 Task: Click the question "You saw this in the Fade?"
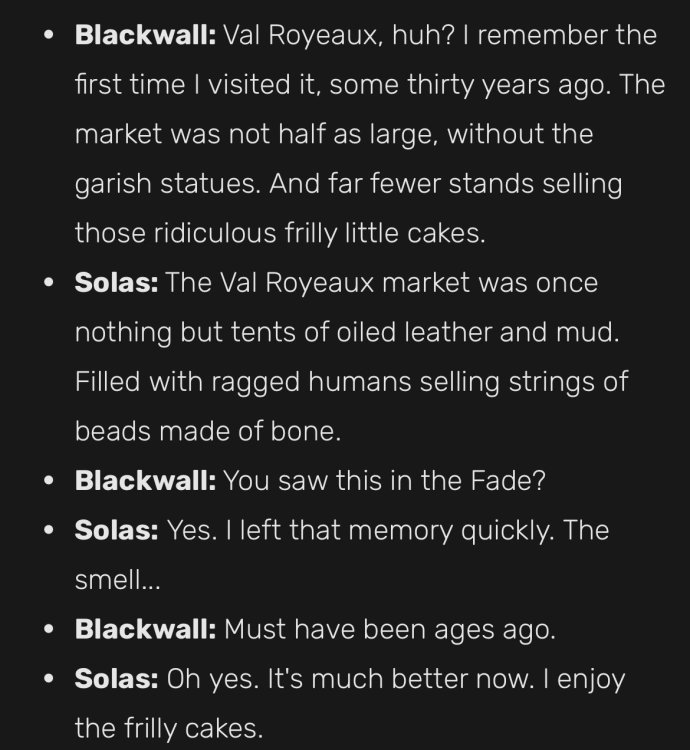click(x=384, y=480)
